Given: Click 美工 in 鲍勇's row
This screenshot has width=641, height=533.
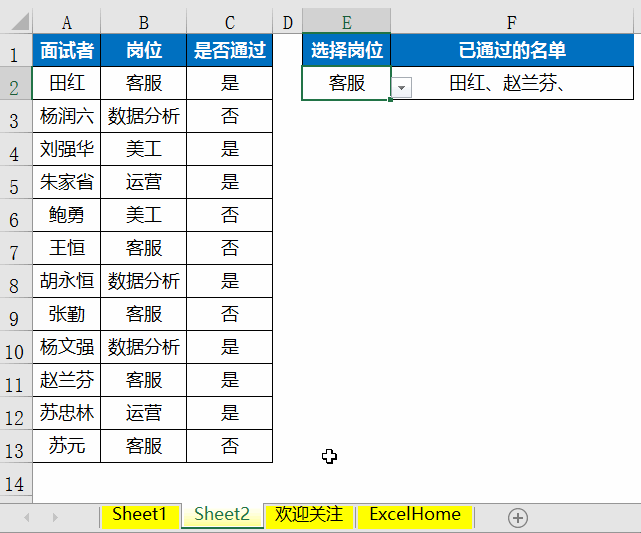Looking at the screenshot, I should [x=143, y=215].
